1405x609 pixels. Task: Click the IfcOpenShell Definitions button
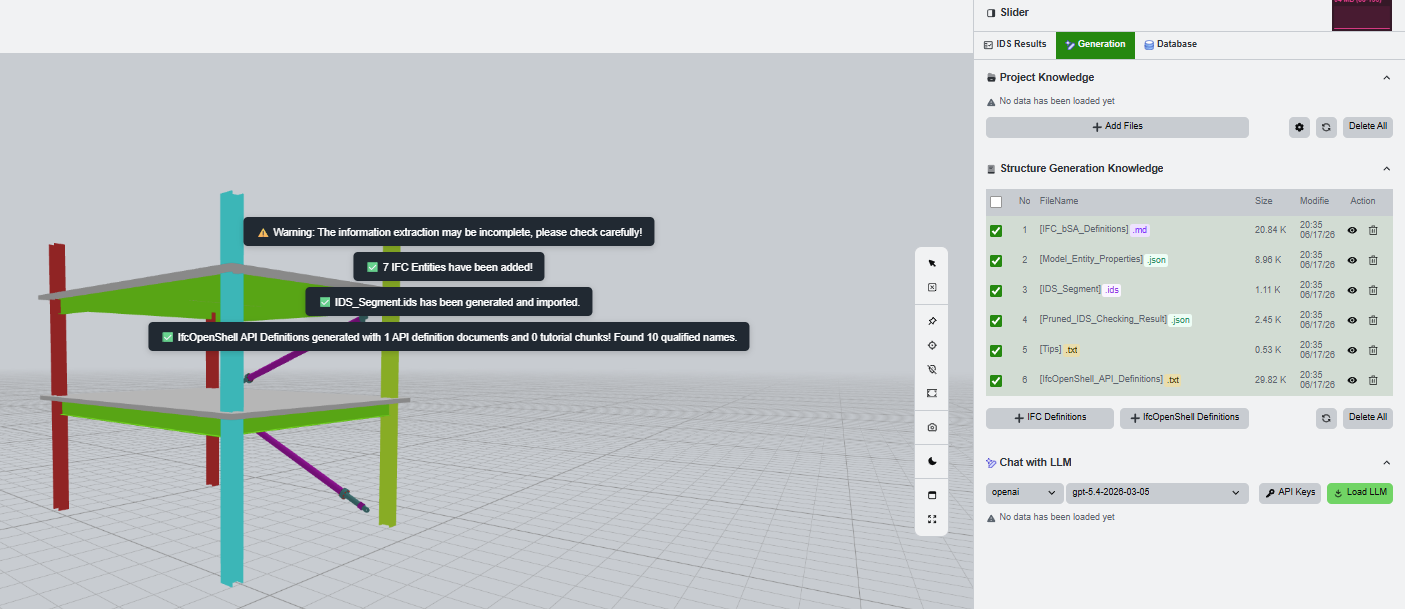point(1184,418)
